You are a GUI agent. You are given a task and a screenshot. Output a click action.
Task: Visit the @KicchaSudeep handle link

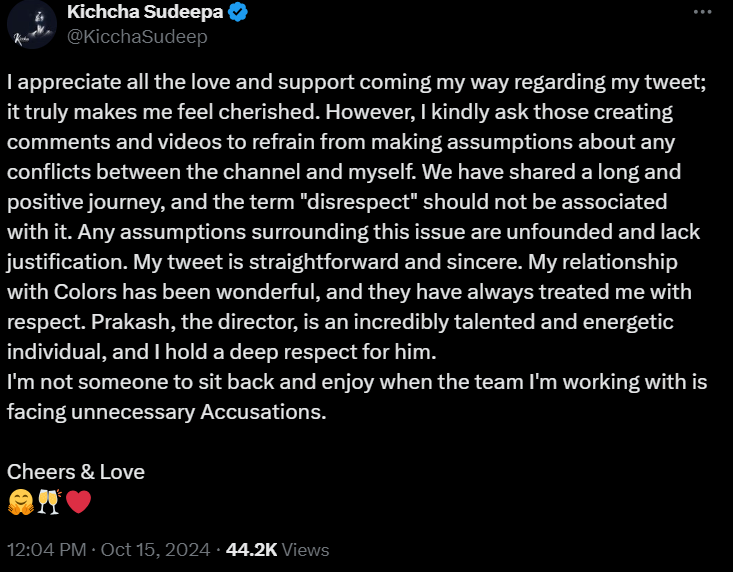pyautogui.click(x=137, y=36)
